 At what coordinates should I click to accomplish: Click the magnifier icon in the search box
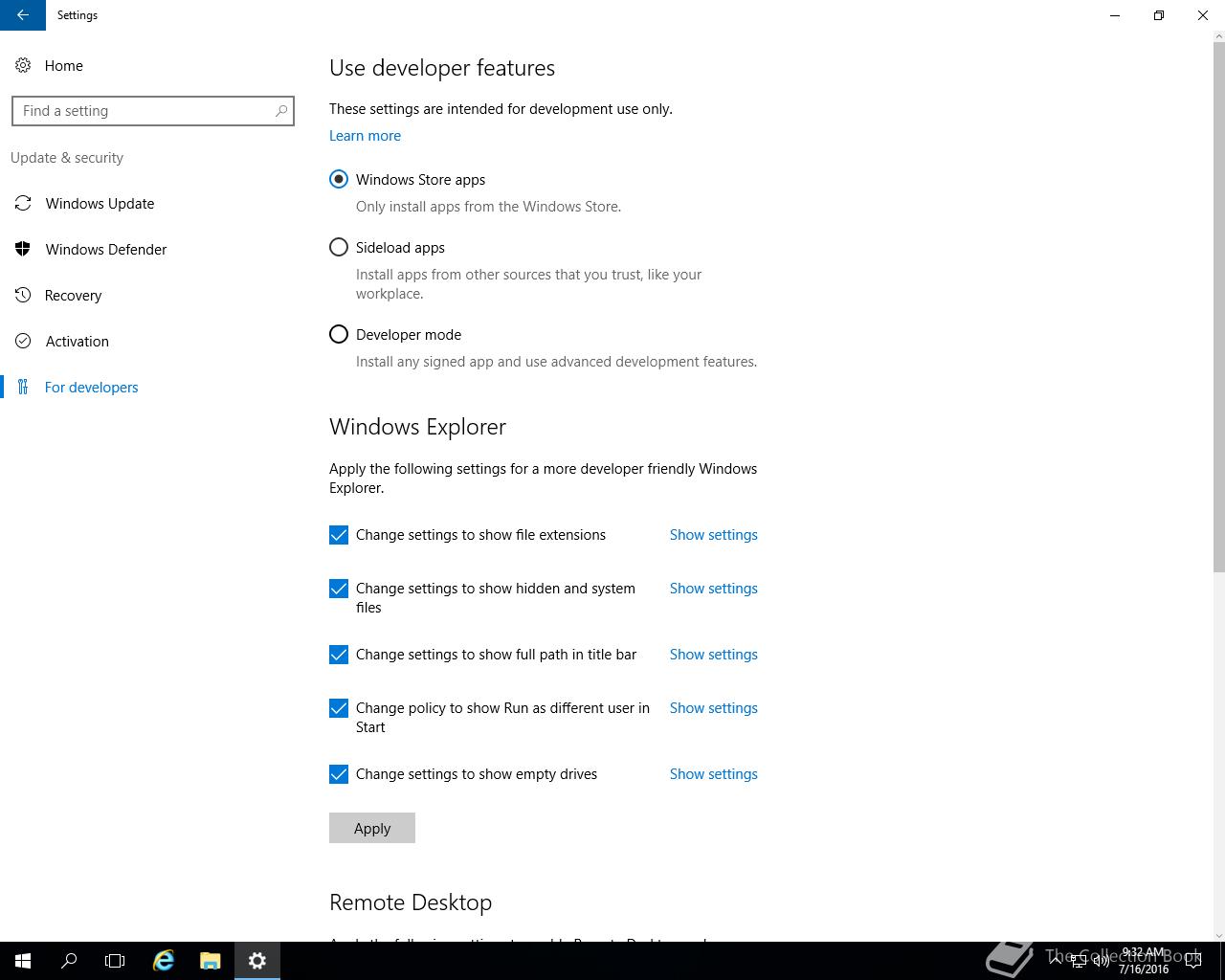click(280, 111)
